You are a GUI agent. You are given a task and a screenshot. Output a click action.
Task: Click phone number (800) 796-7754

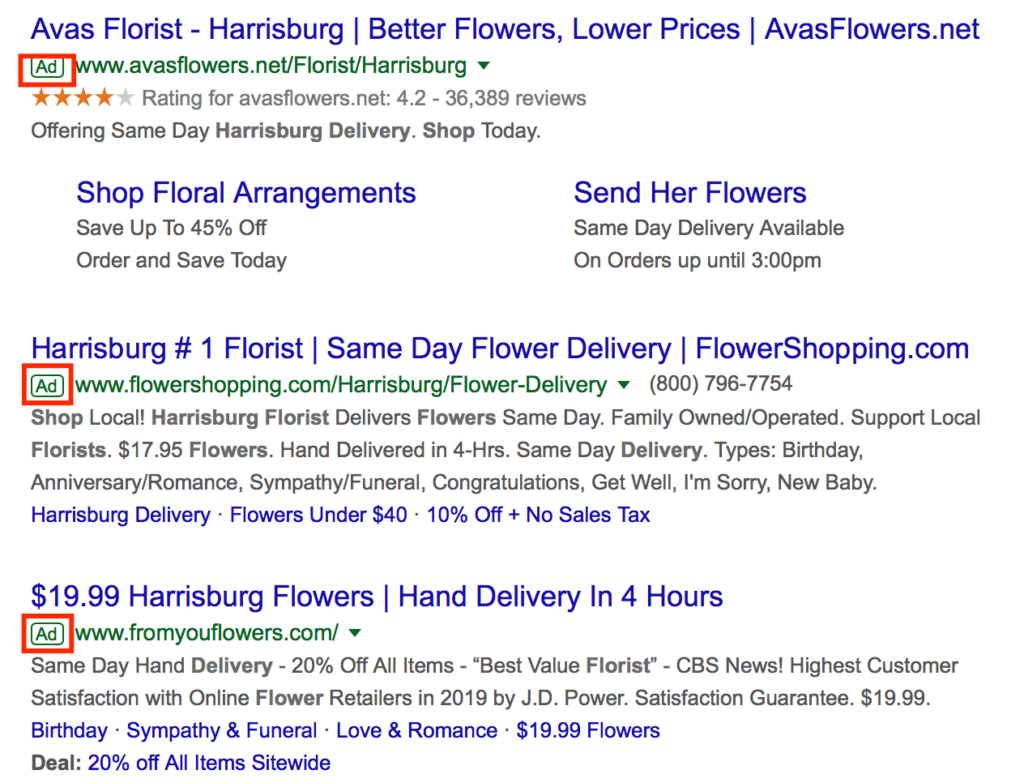(x=720, y=383)
